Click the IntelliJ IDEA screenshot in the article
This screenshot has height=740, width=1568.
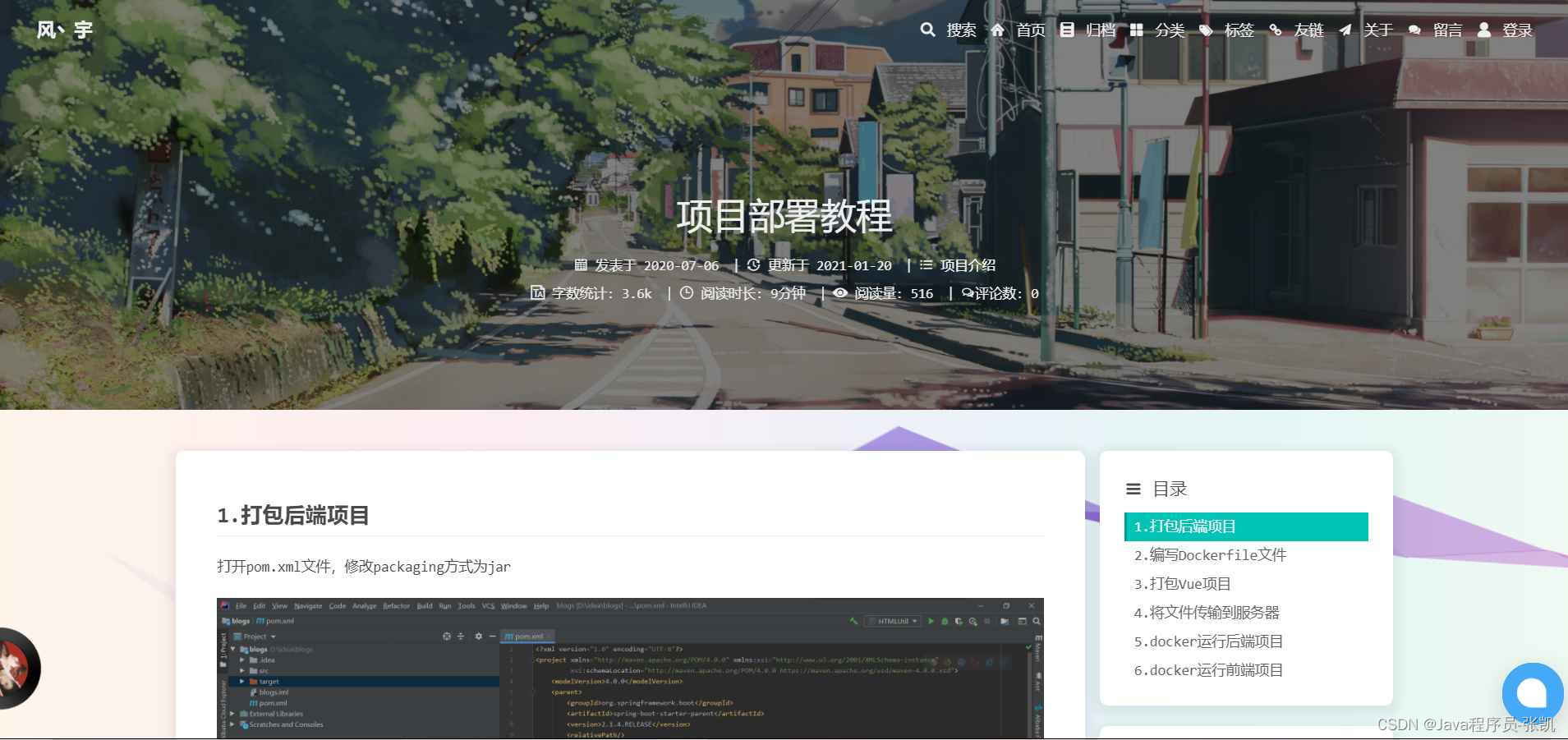point(628,669)
